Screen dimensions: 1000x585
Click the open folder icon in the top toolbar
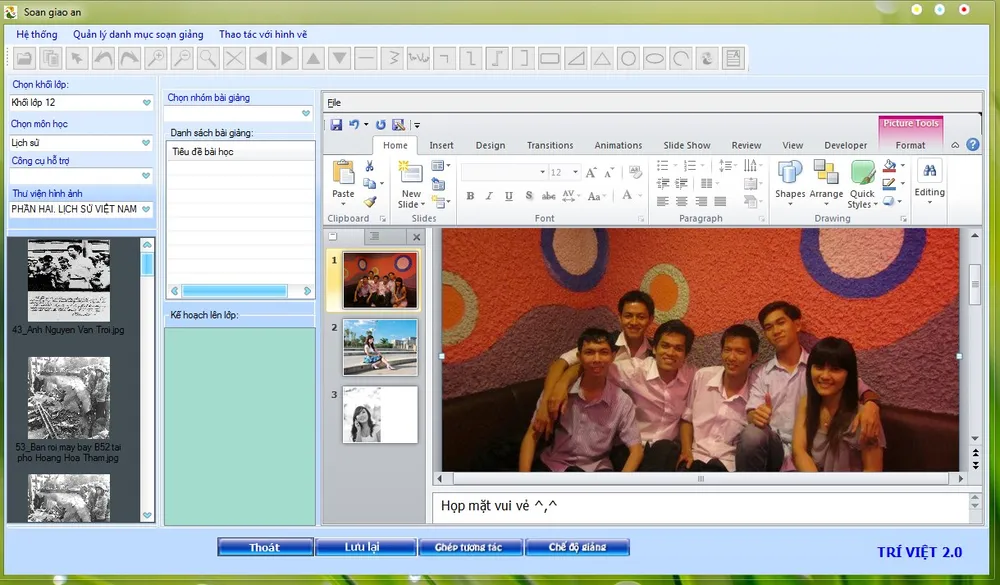(x=24, y=58)
